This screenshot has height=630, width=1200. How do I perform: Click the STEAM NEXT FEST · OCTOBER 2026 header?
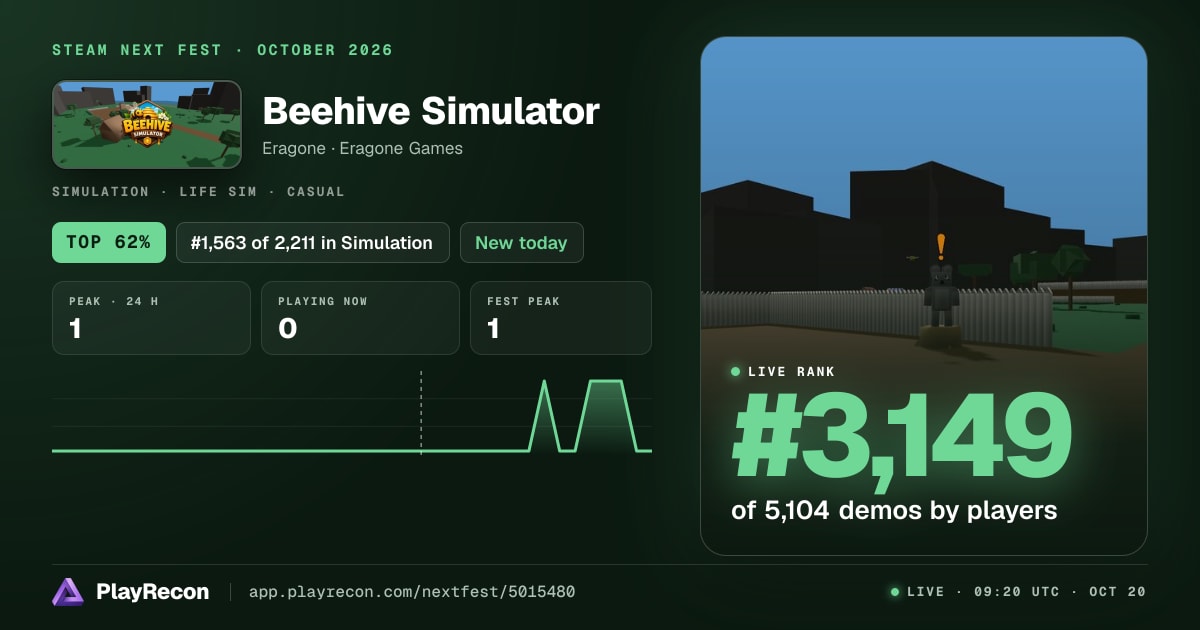pyautogui.click(x=223, y=50)
